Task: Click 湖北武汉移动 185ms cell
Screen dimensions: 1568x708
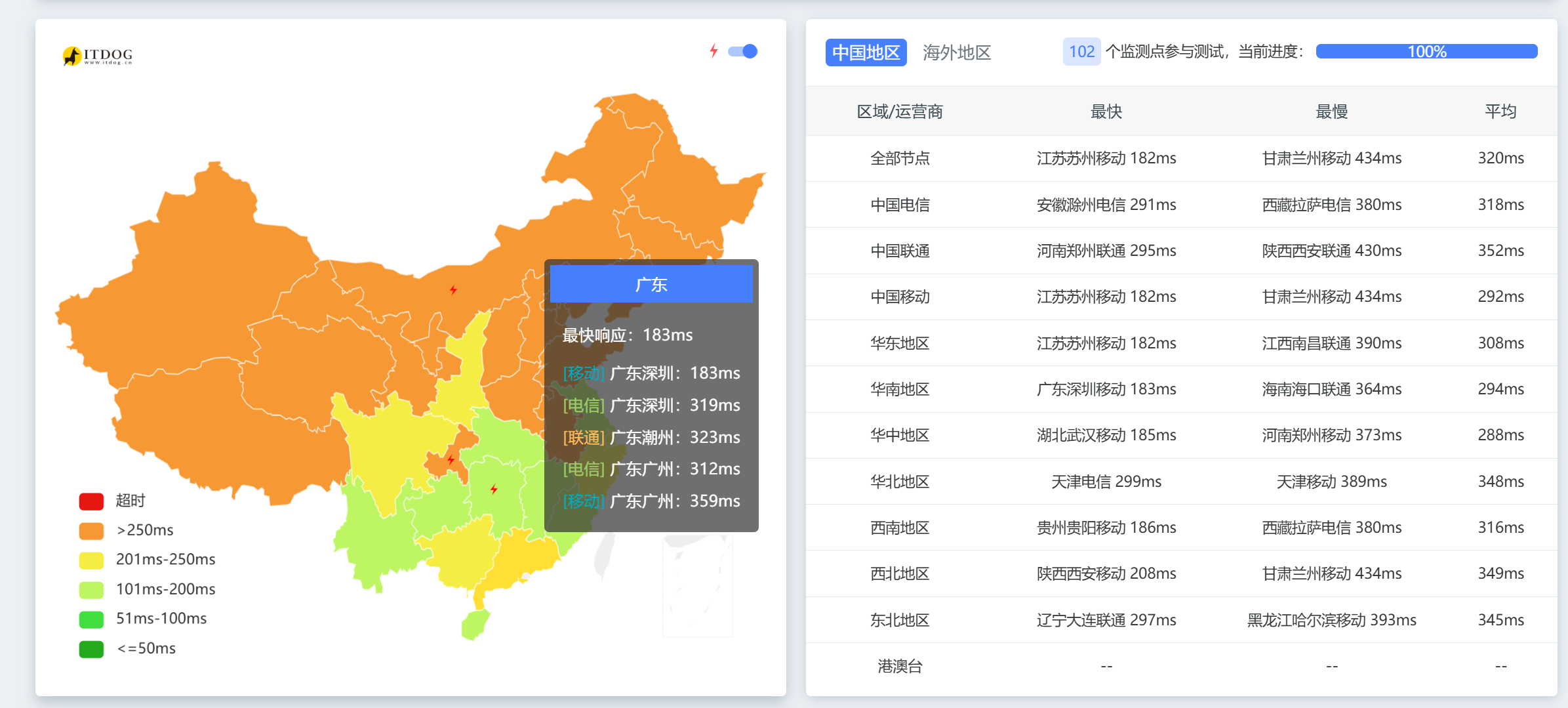Action: (x=1106, y=435)
